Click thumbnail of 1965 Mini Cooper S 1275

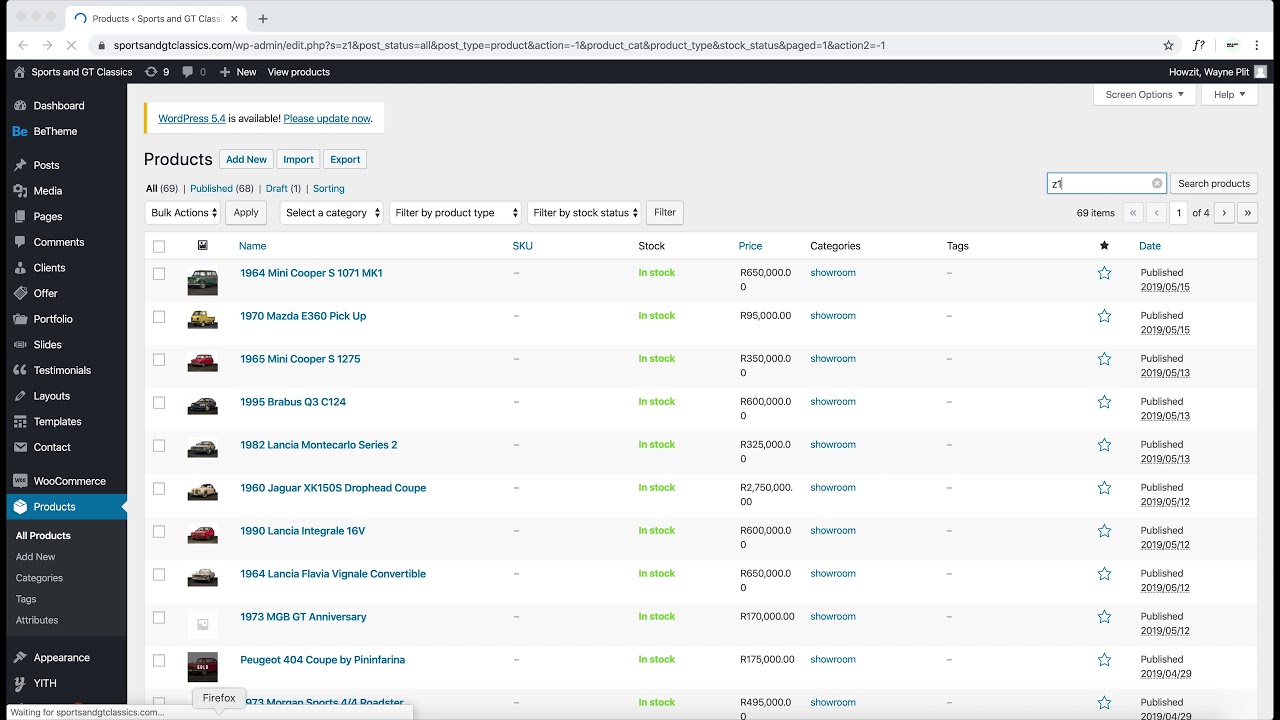pyautogui.click(x=202, y=361)
